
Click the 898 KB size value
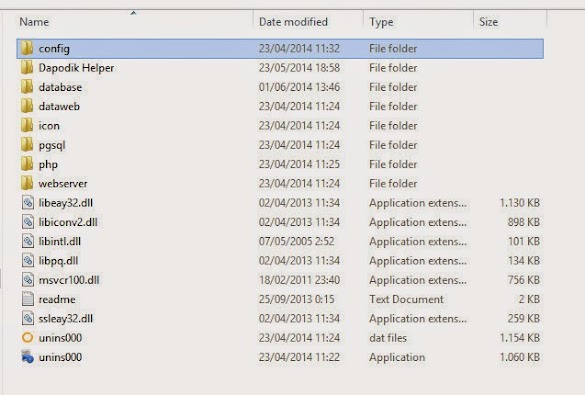(x=524, y=222)
